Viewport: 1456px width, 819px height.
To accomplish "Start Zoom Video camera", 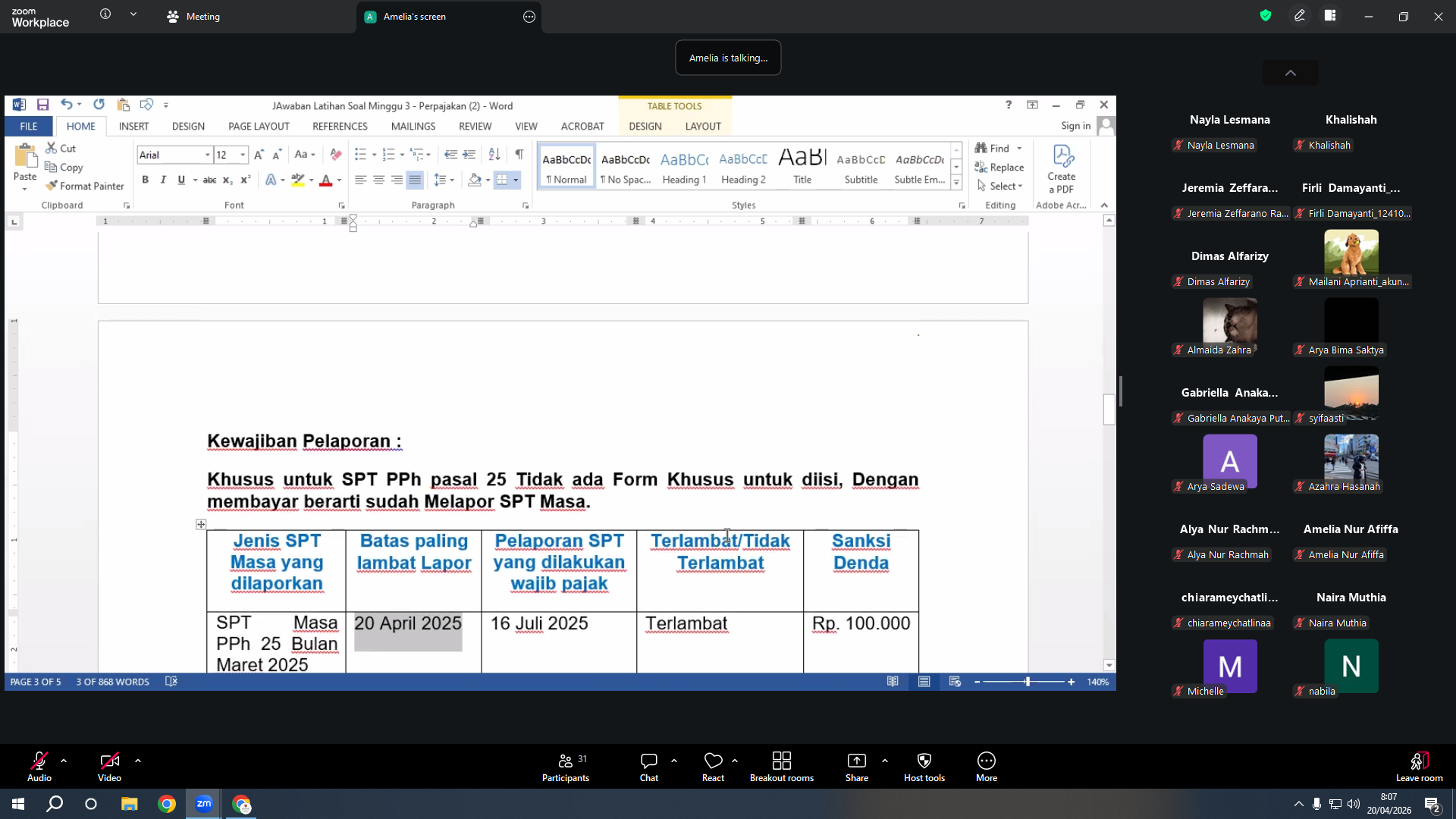I will (109, 767).
